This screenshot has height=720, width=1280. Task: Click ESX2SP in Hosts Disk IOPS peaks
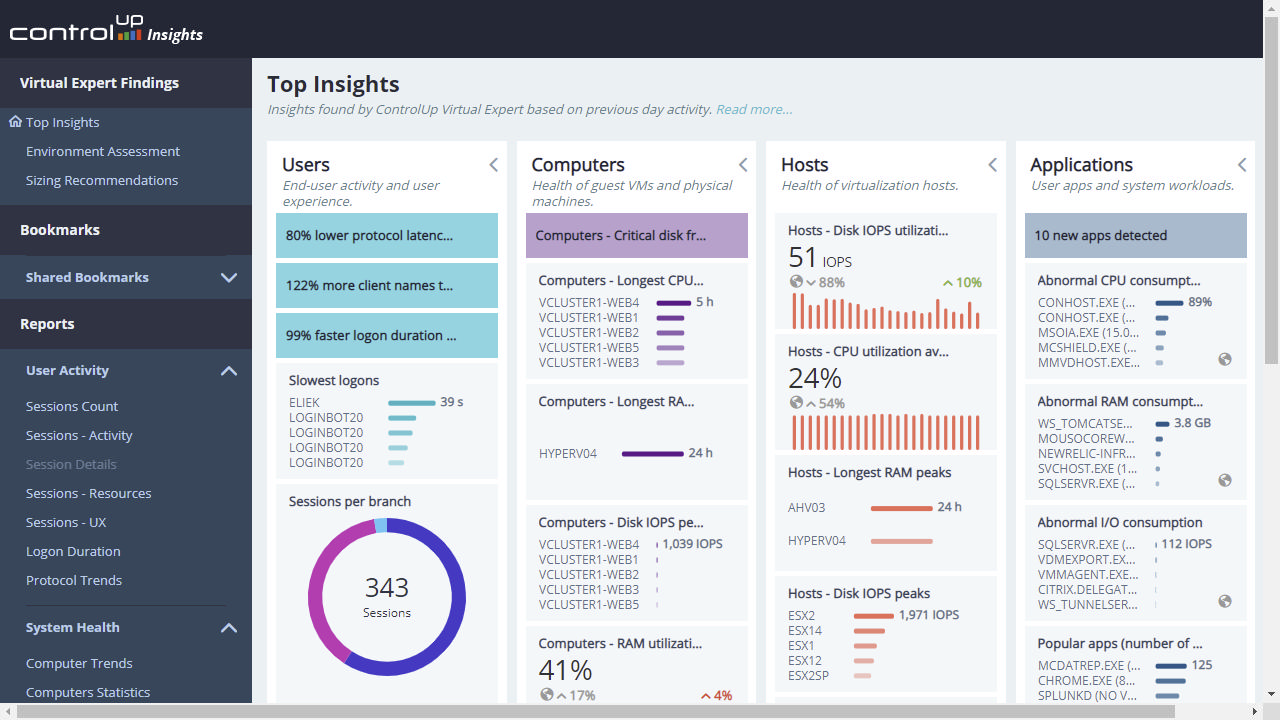tap(808, 676)
